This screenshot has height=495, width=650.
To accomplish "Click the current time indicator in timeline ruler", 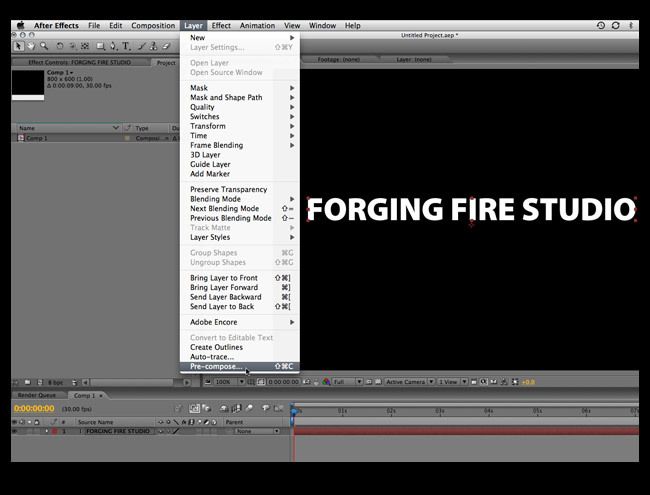I will click(295, 411).
